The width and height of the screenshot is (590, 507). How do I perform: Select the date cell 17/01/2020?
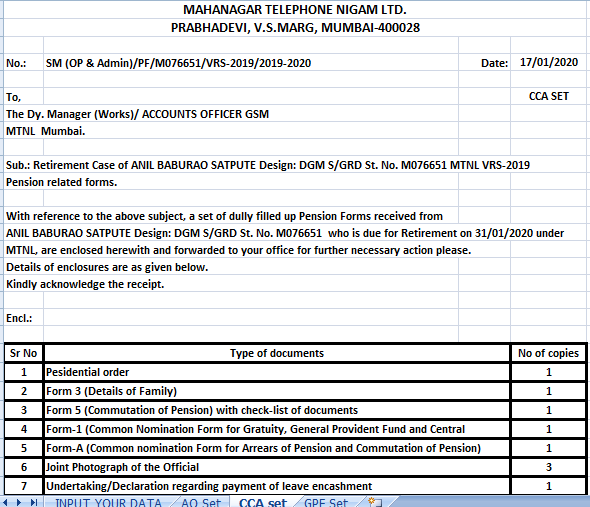(549, 62)
